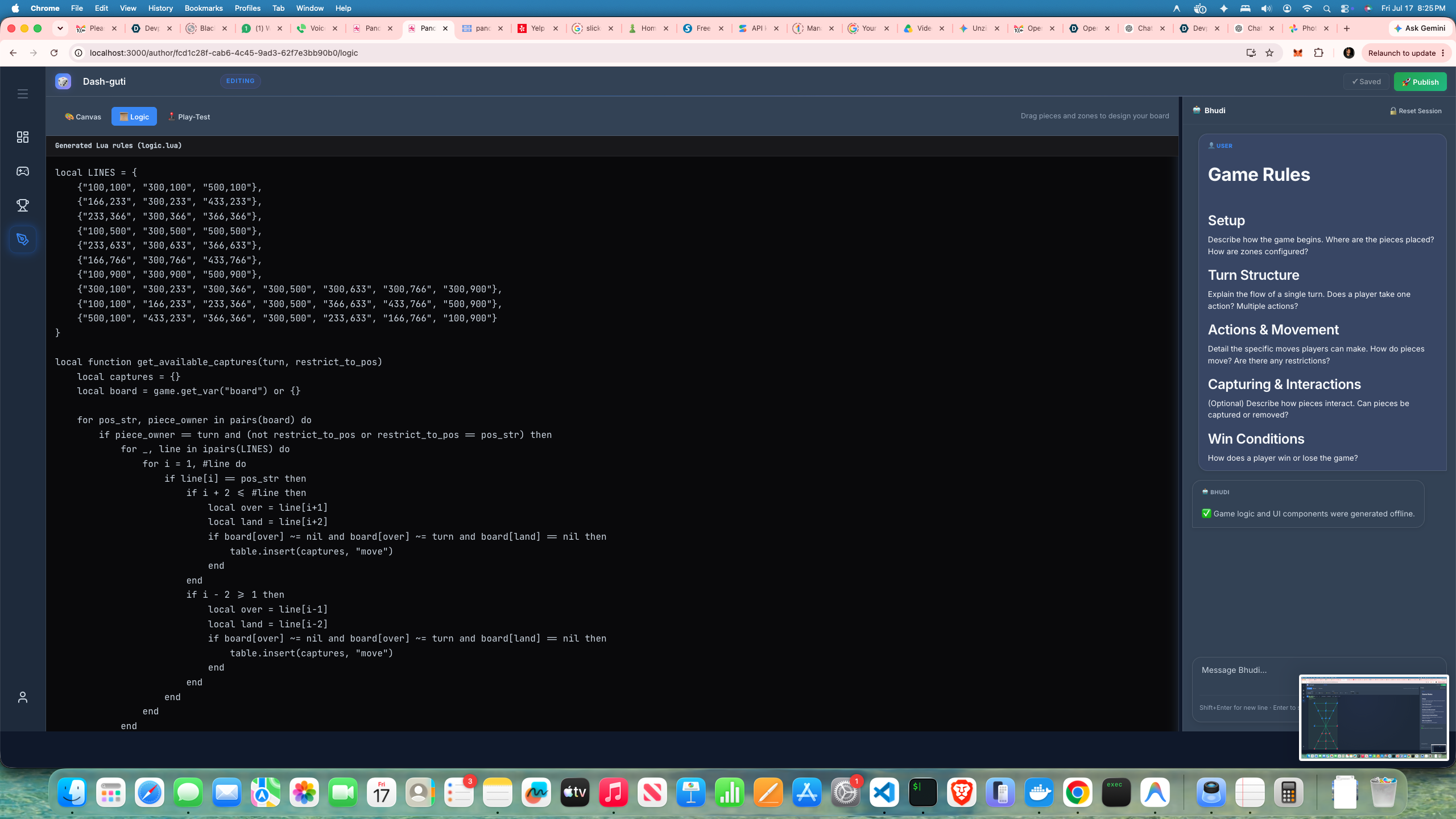Open the sidebar hamburger menu
The height and width of the screenshot is (819, 1456).
(22, 94)
